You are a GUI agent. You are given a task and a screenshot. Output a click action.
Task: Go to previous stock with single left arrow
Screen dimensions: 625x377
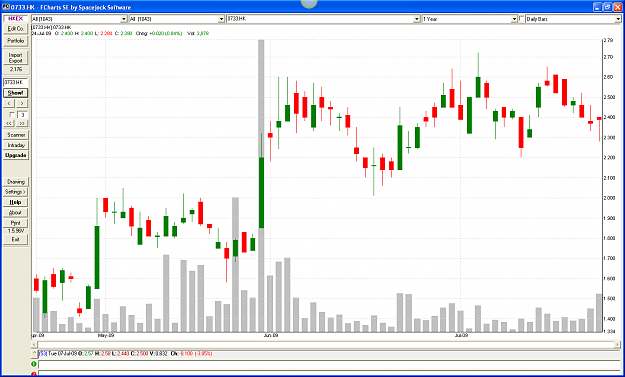coord(9,103)
